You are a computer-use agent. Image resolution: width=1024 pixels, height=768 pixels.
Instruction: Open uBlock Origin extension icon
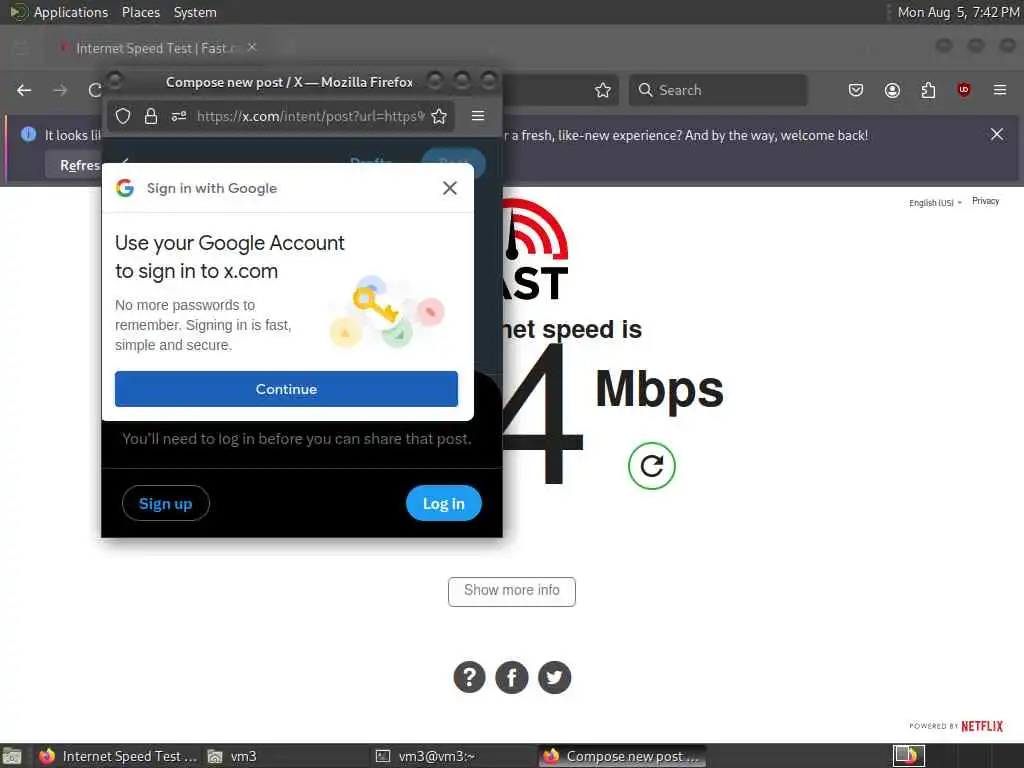963,90
